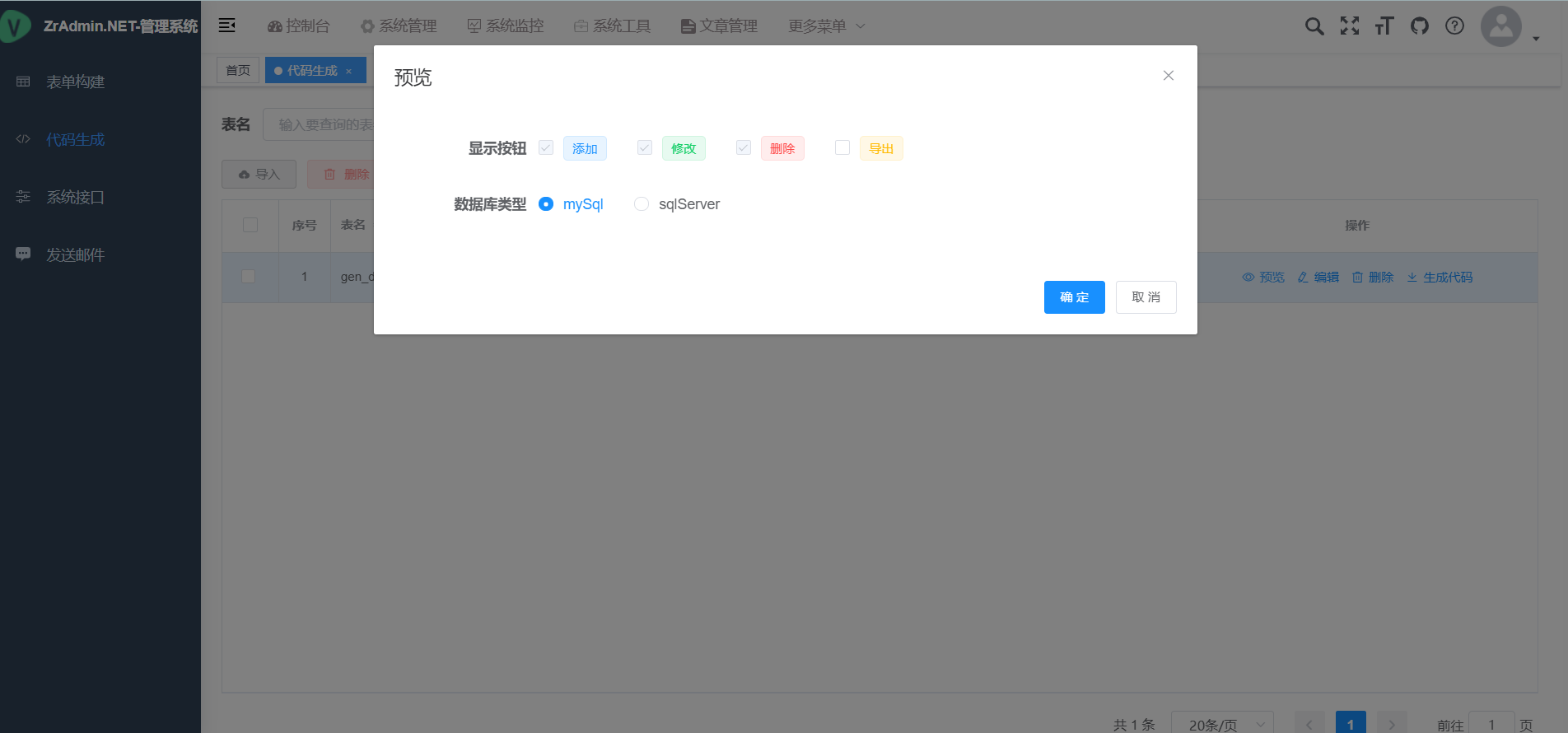Collapse the sidebar with hamburger icon

coord(226,26)
